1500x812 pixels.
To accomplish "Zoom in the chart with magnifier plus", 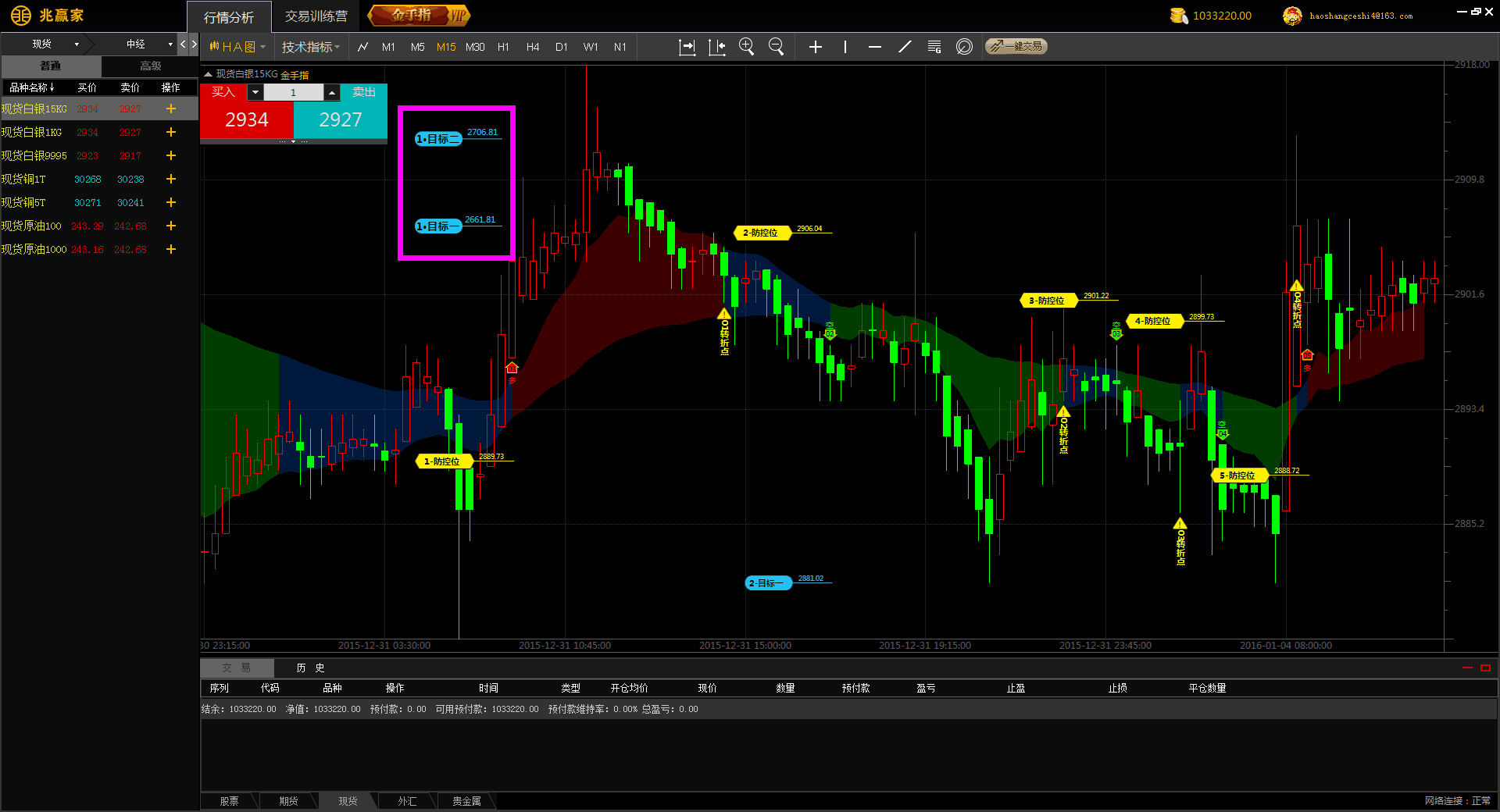I will click(746, 47).
